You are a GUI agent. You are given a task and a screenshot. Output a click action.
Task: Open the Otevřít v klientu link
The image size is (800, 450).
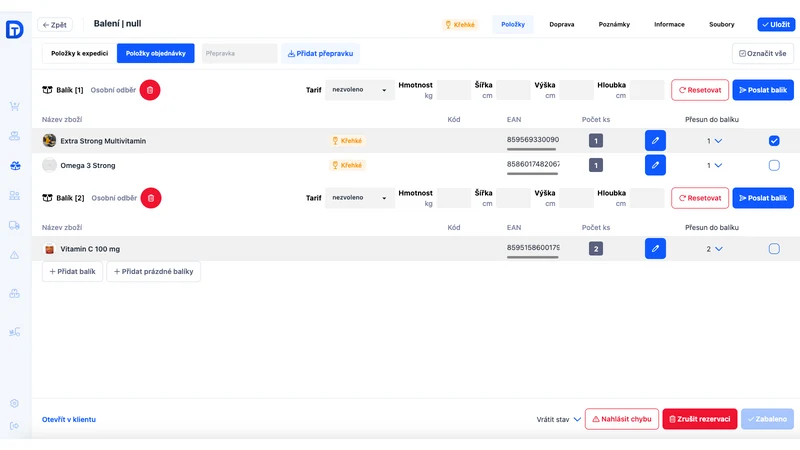tap(69, 419)
